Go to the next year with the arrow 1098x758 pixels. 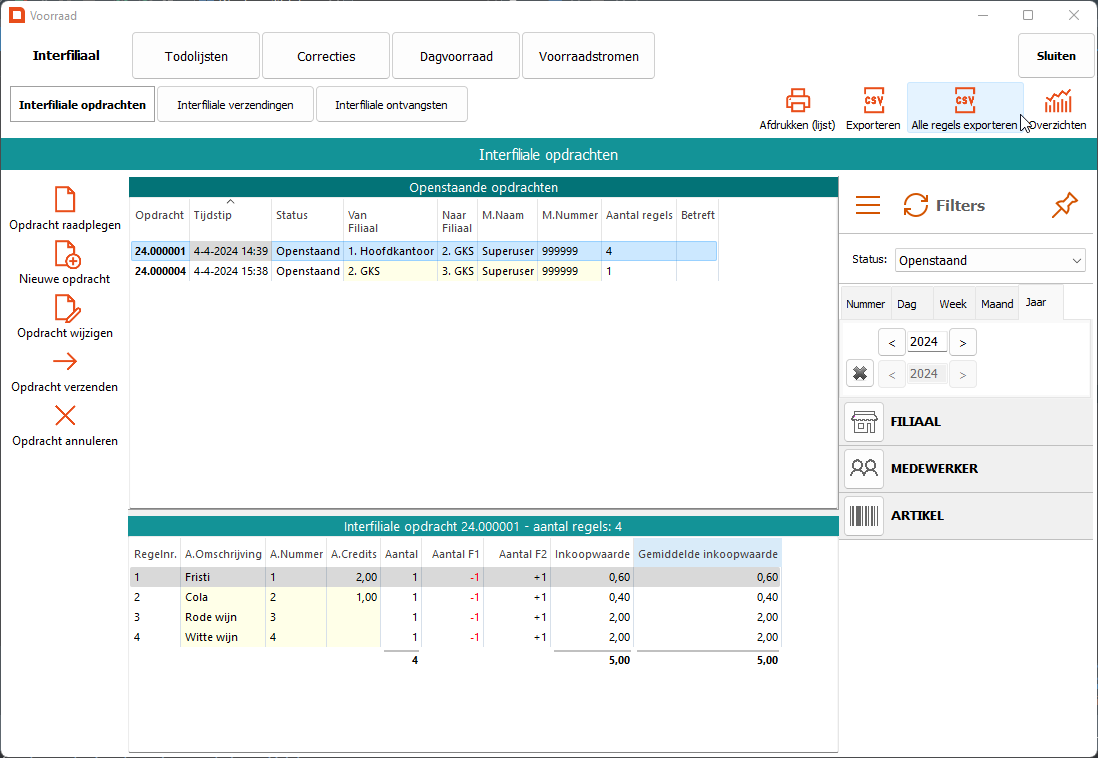(x=962, y=342)
